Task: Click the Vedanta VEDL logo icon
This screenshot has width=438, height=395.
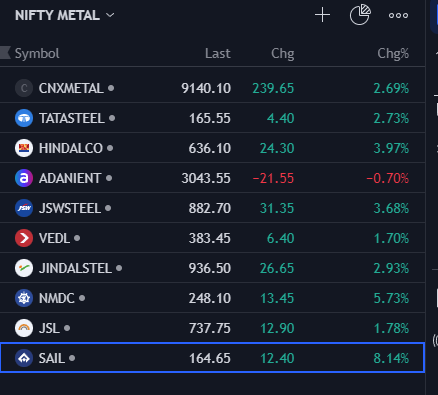Action: tap(24, 238)
